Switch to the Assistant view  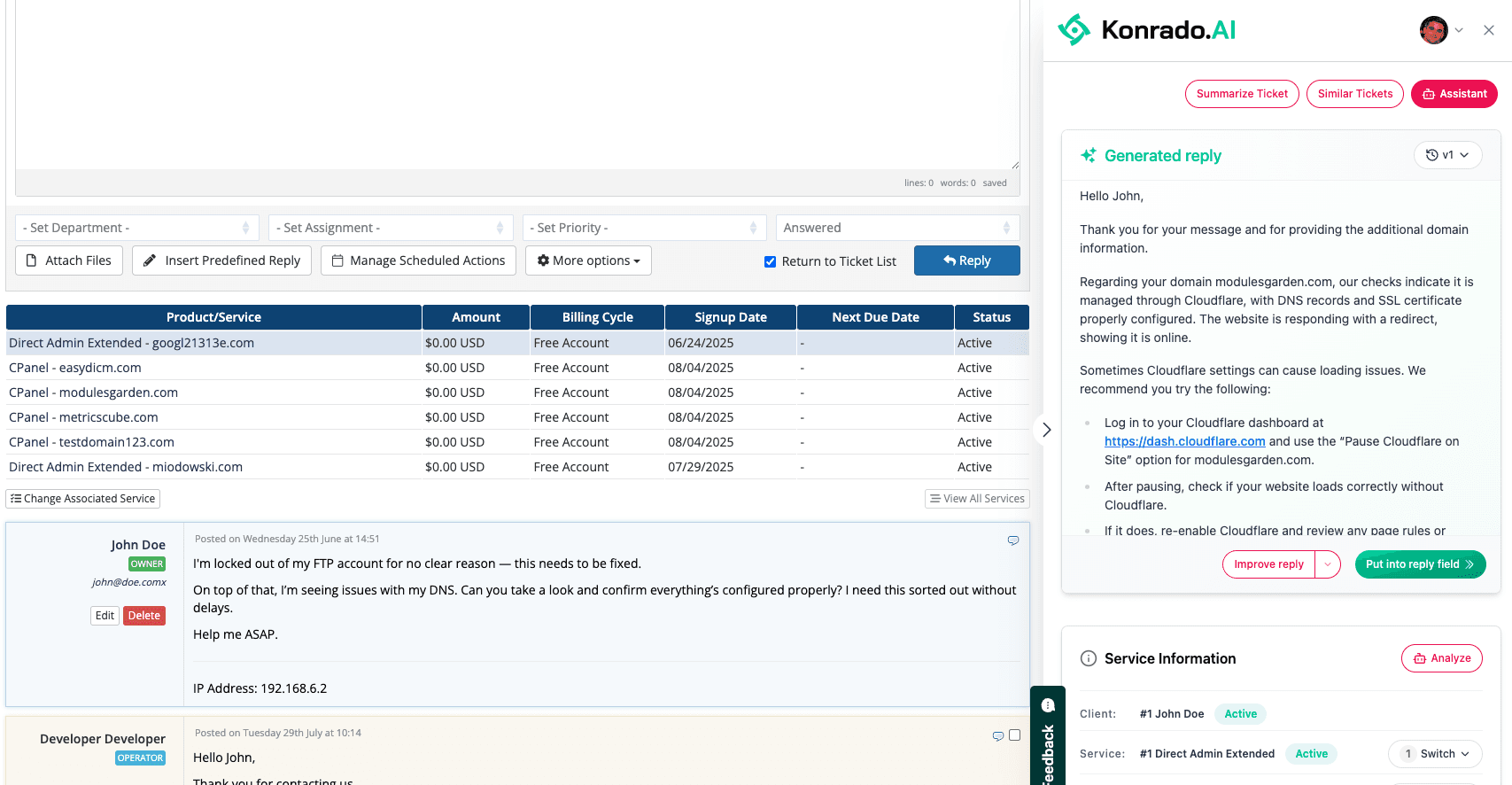pyautogui.click(x=1454, y=94)
